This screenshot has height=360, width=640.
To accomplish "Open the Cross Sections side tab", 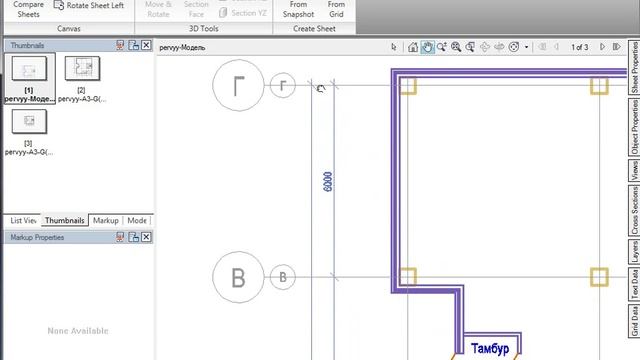I will tap(634, 210).
